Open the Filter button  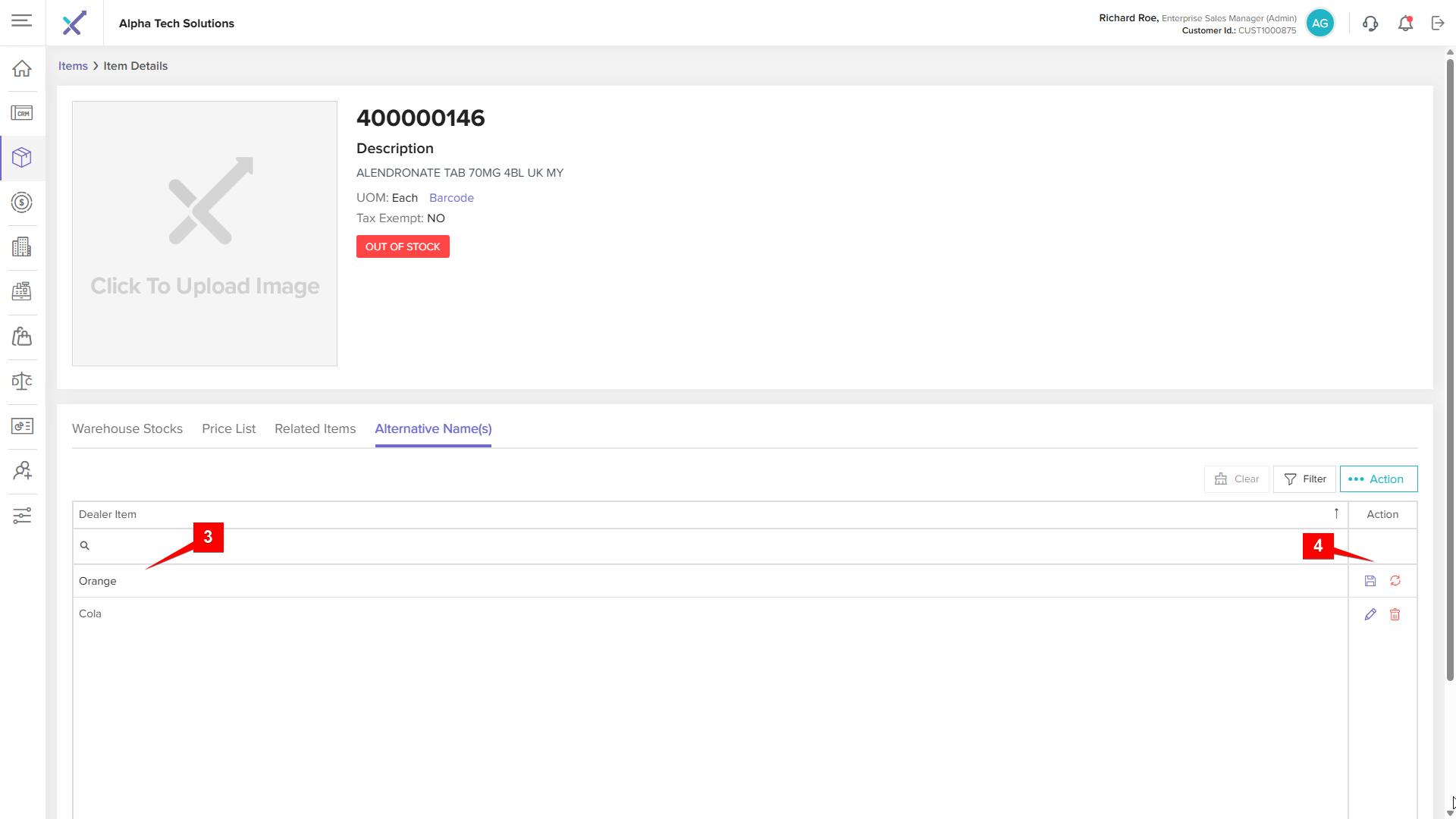[x=1304, y=479]
